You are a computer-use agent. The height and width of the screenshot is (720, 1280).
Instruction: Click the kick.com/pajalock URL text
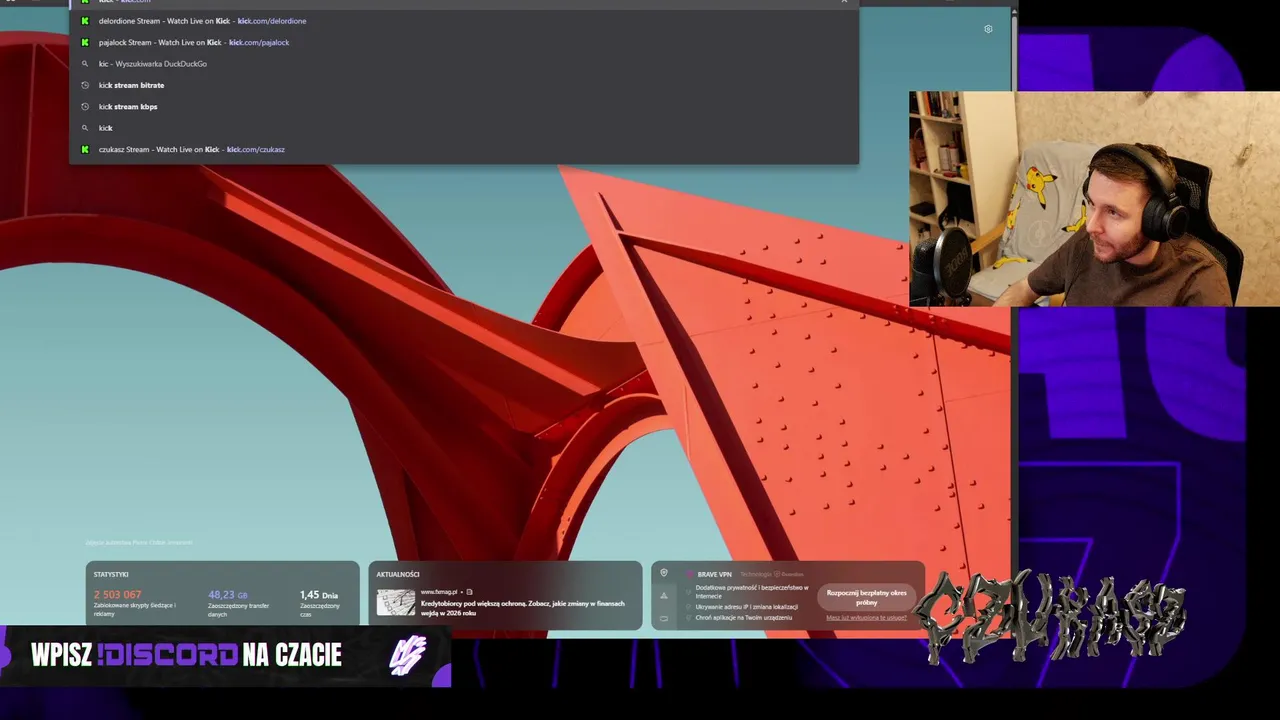click(x=259, y=42)
